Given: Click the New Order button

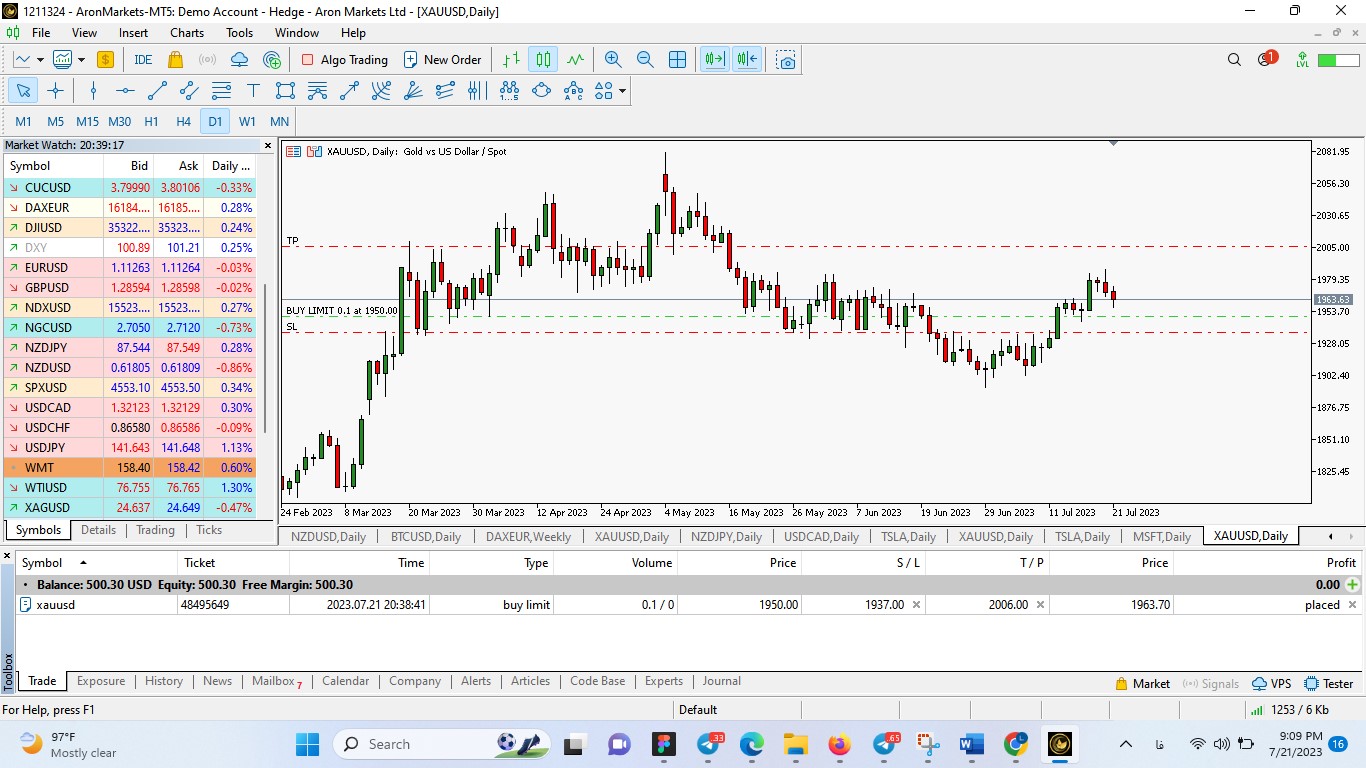Looking at the screenshot, I should pyautogui.click(x=442, y=60).
